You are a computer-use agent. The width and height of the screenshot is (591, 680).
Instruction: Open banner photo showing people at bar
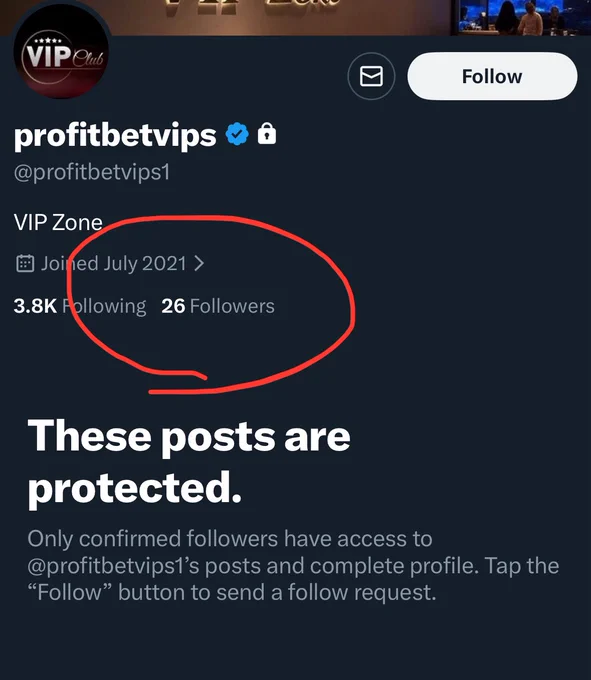pyautogui.click(x=519, y=17)
